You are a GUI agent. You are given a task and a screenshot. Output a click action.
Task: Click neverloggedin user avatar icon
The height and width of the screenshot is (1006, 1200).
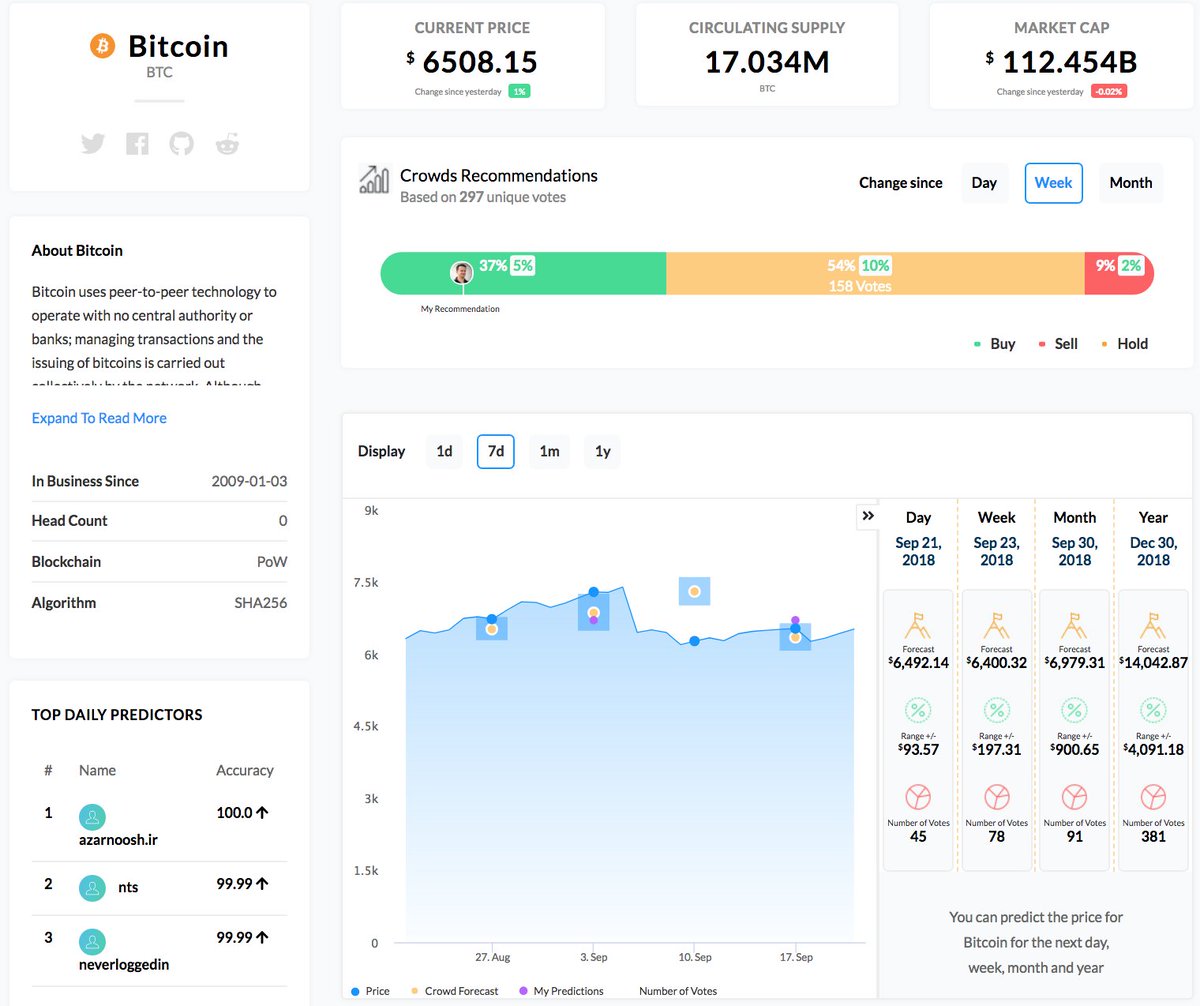click(x=92, y=942)
